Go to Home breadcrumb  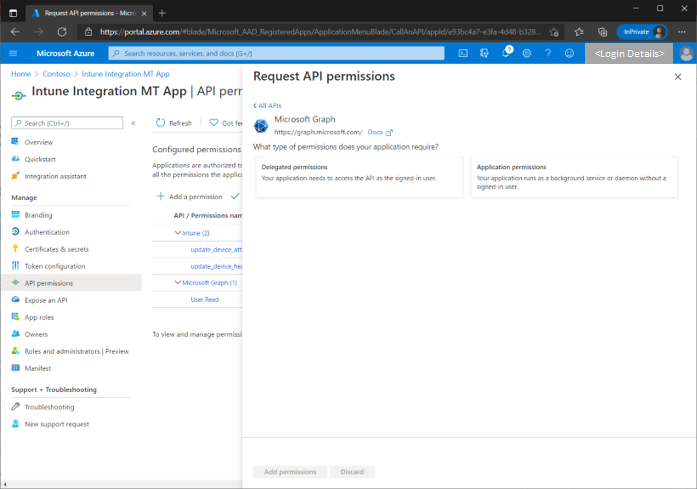[x=21, y=74]
